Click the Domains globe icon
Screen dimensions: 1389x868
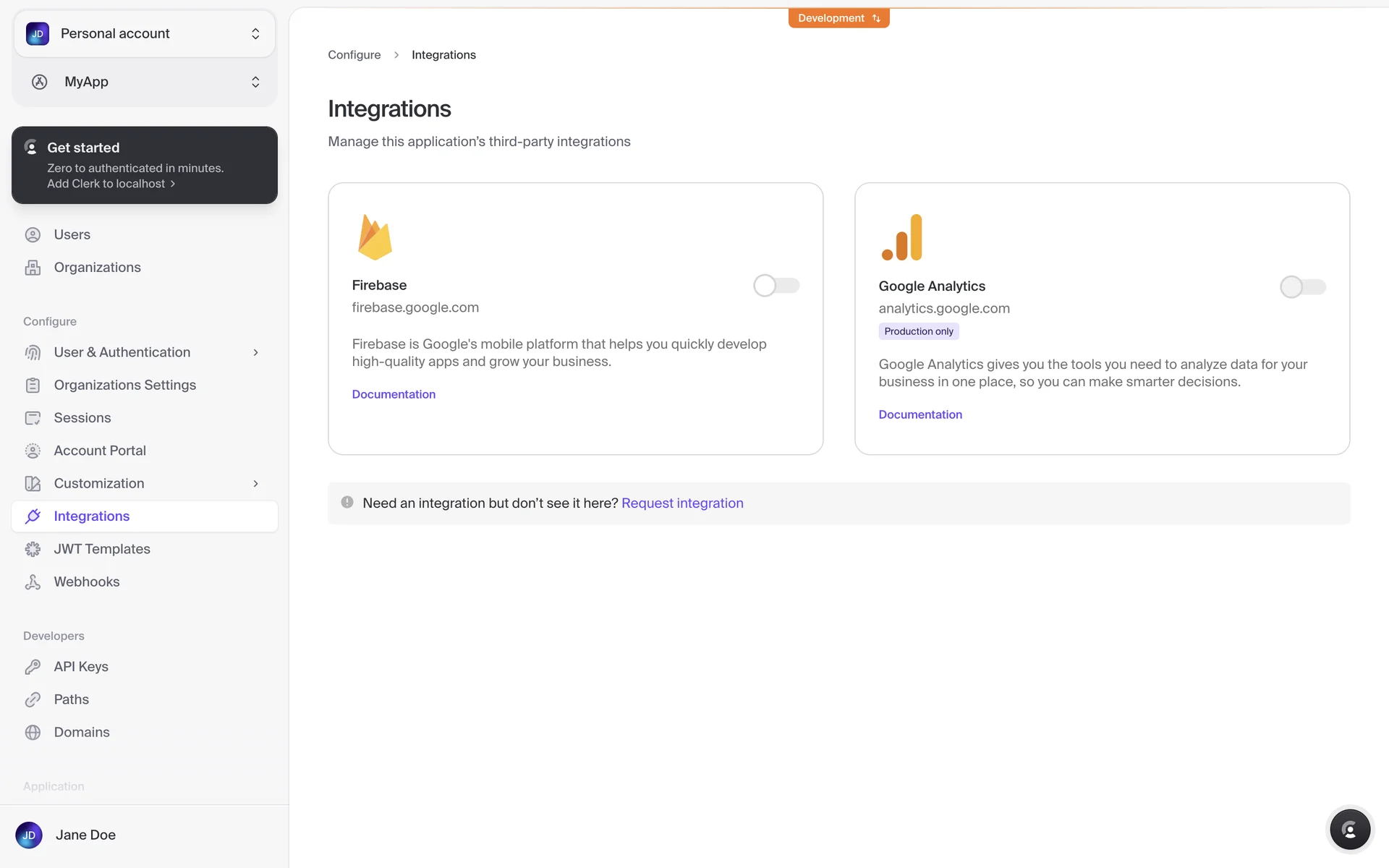[x=33, y=732]
